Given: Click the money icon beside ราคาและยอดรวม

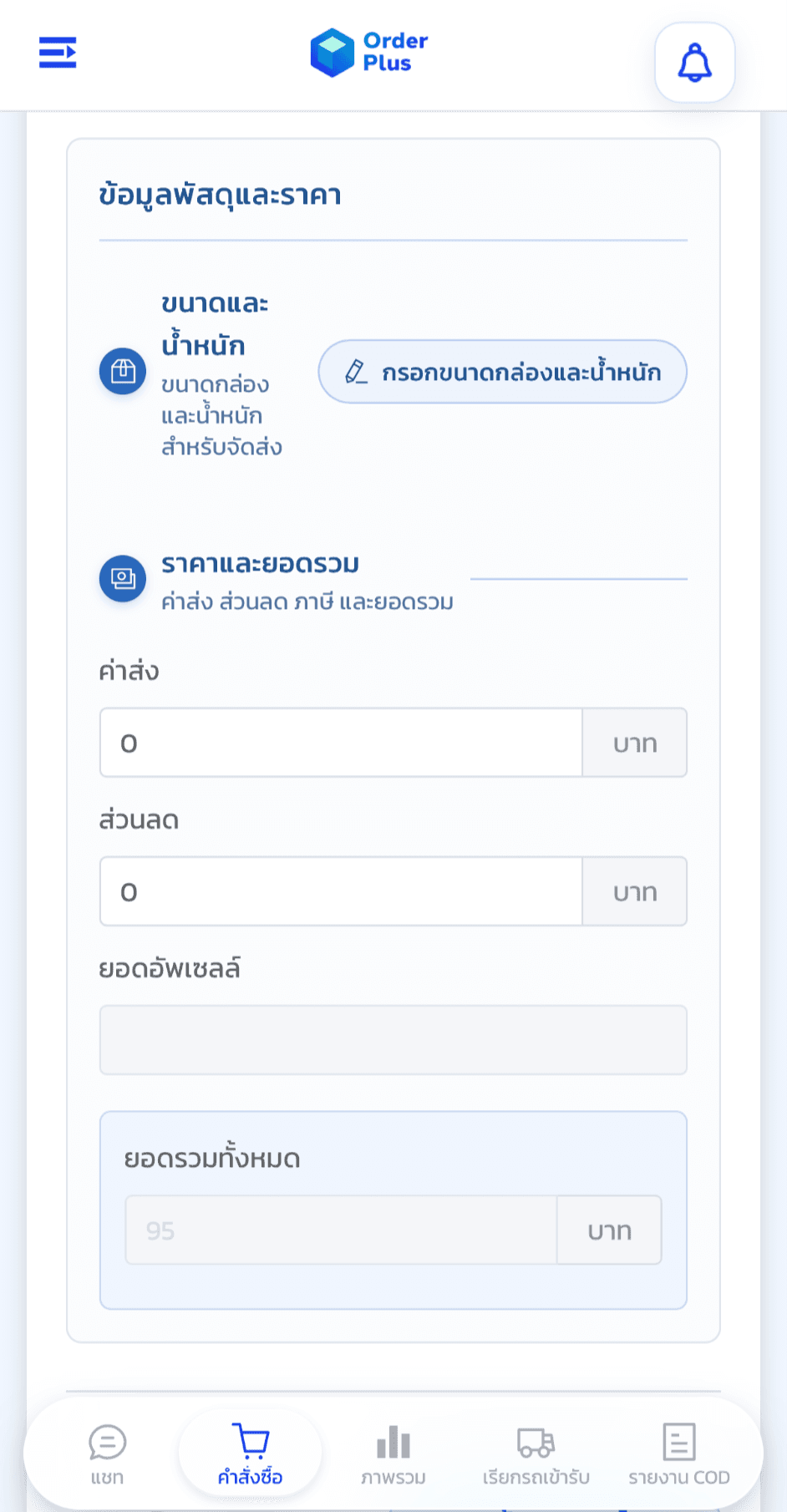Looking at the screenshot, I should click(123, 578).
